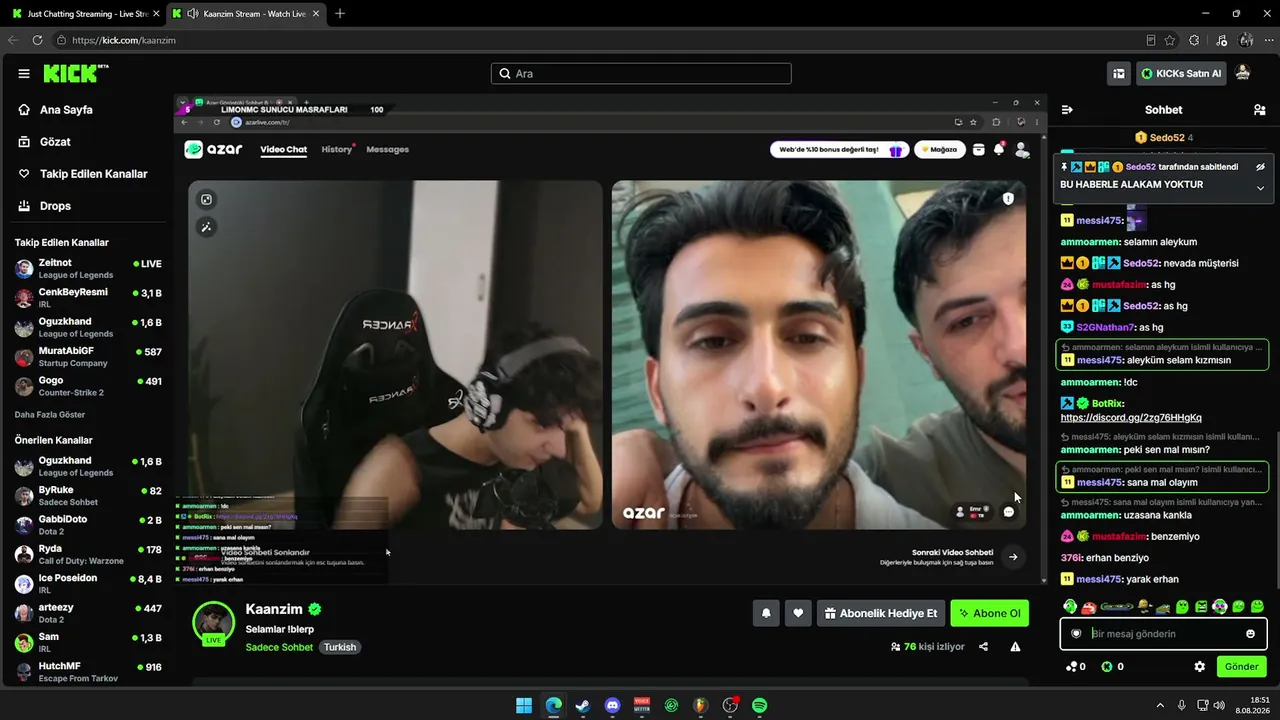Open arteezy recommended channel

click(x=88, y=613)
